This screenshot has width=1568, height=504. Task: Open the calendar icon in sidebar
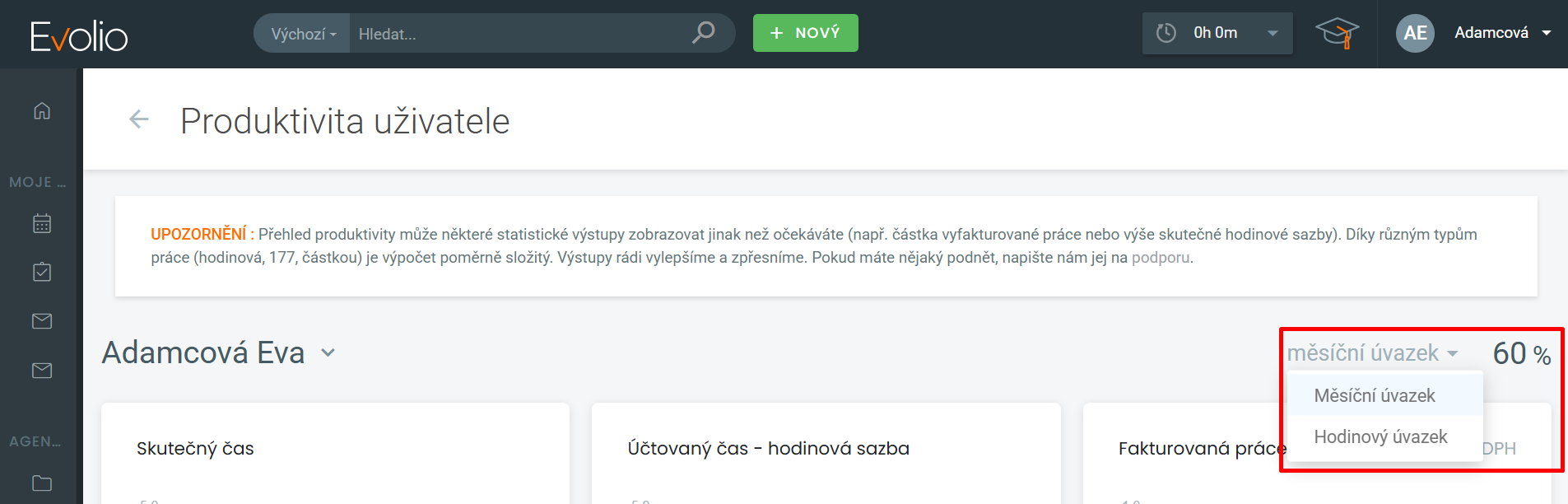42,223
